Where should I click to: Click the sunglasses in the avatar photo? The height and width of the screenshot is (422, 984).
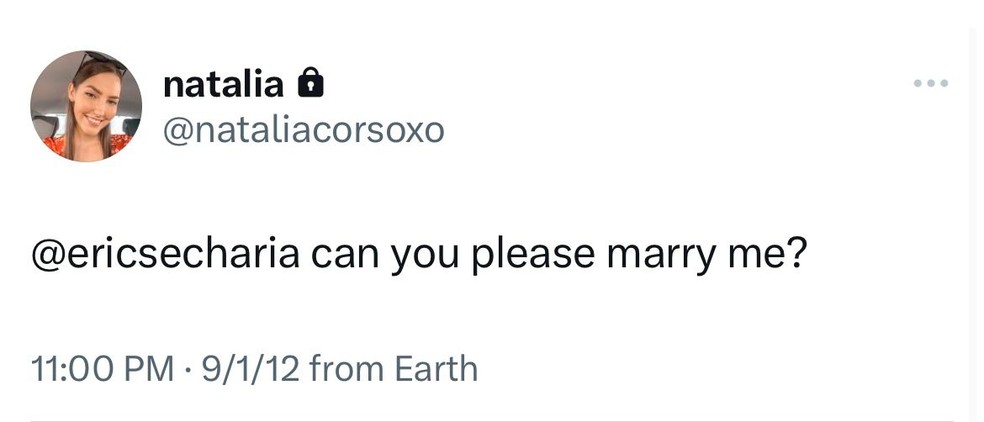click(100, 62)
